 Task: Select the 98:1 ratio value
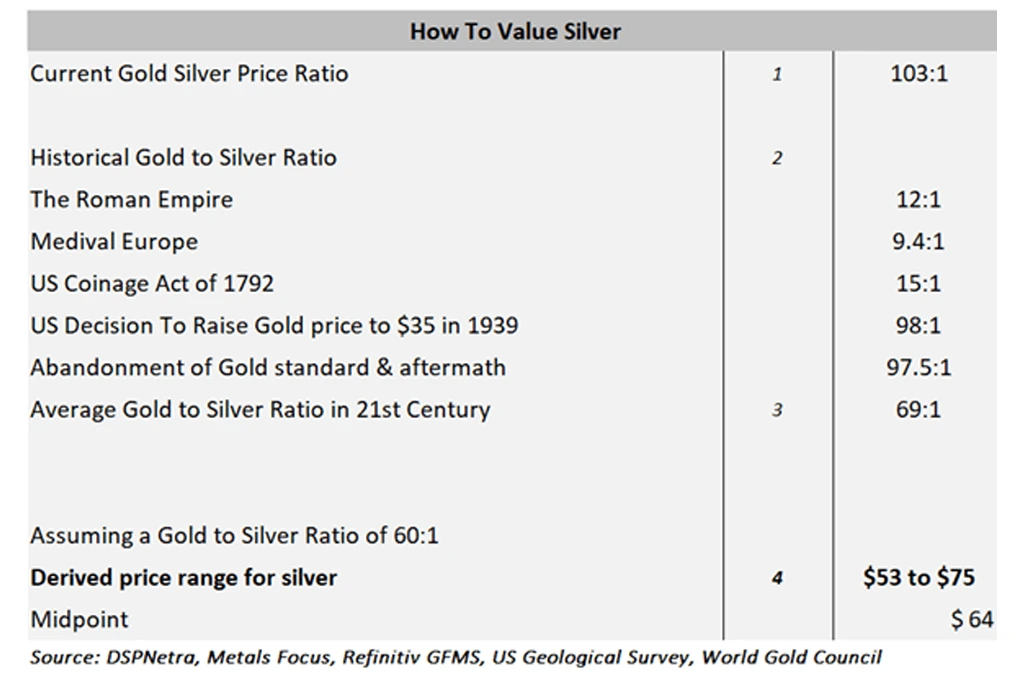pyautogui.click(x=918, y=326)
